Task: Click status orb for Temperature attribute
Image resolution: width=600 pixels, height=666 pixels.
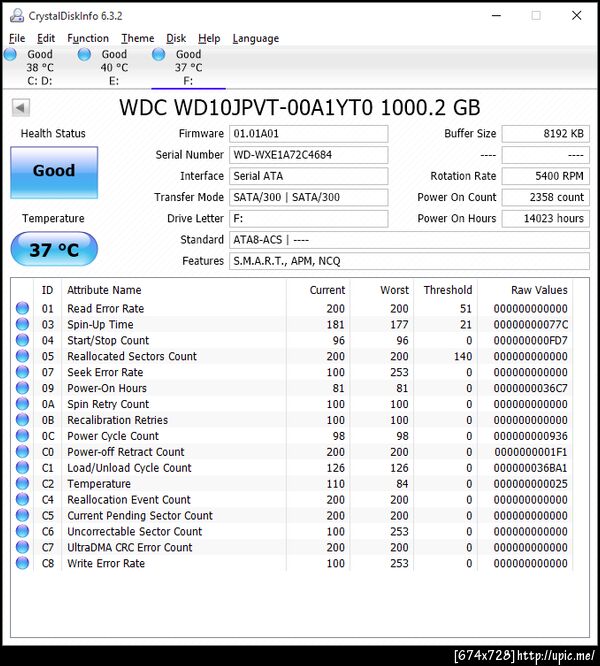Action: click(22, 484)
